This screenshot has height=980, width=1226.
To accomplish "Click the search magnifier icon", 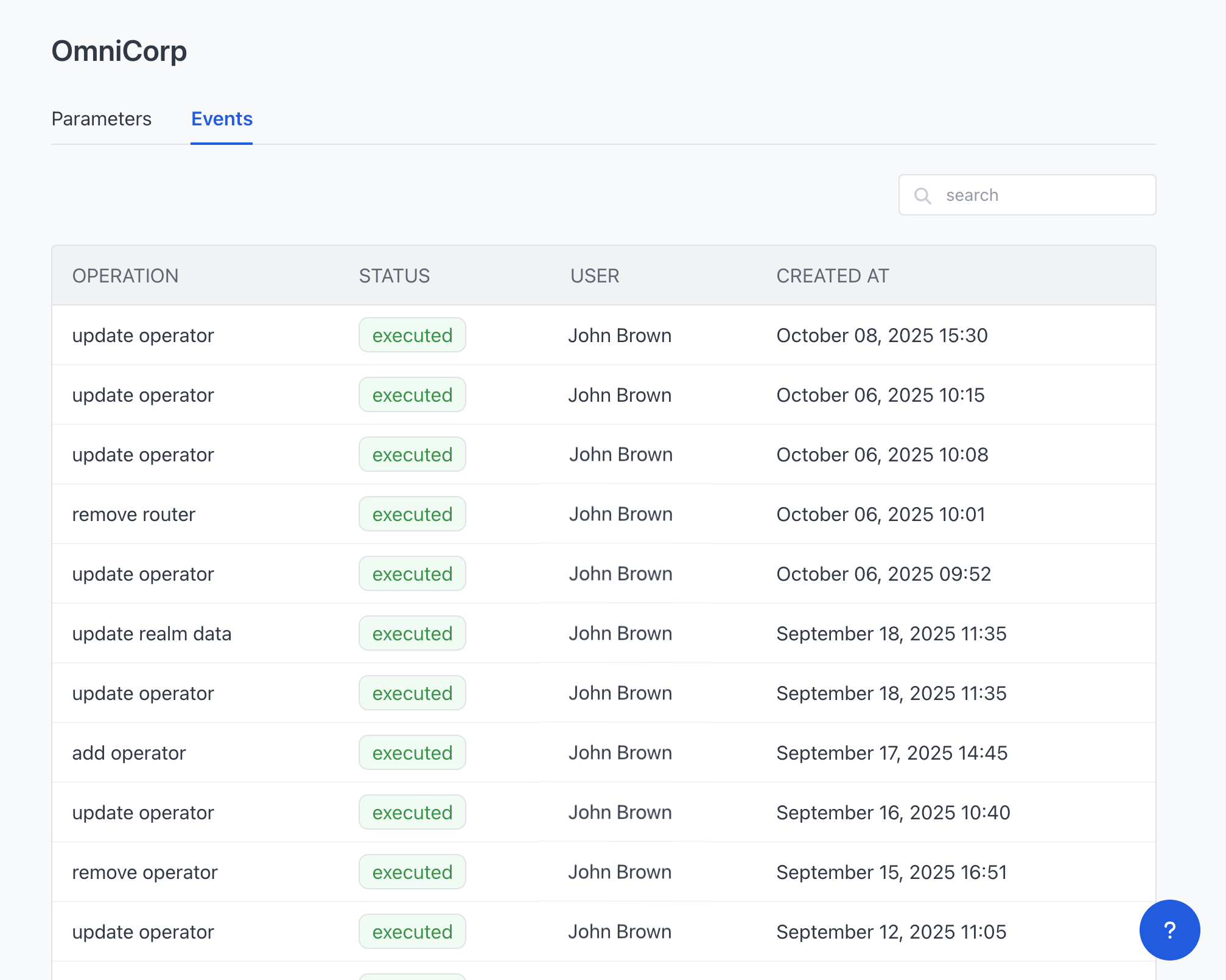I will coord(922,195).
